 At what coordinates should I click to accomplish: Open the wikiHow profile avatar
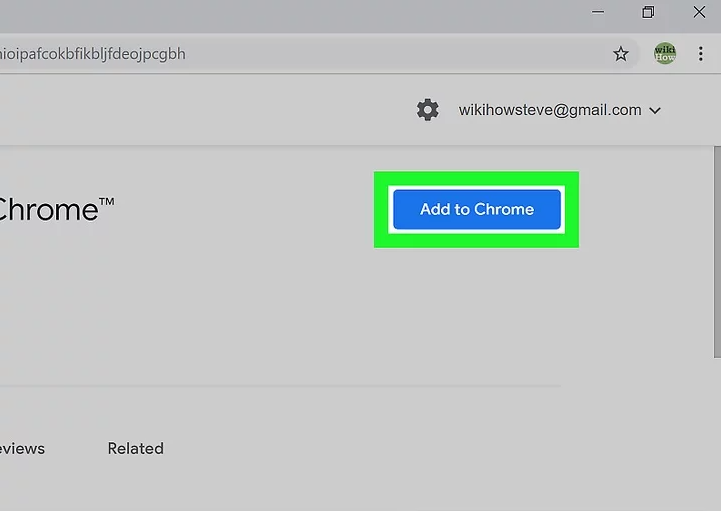pyautogui.click(x=665, y=54)
